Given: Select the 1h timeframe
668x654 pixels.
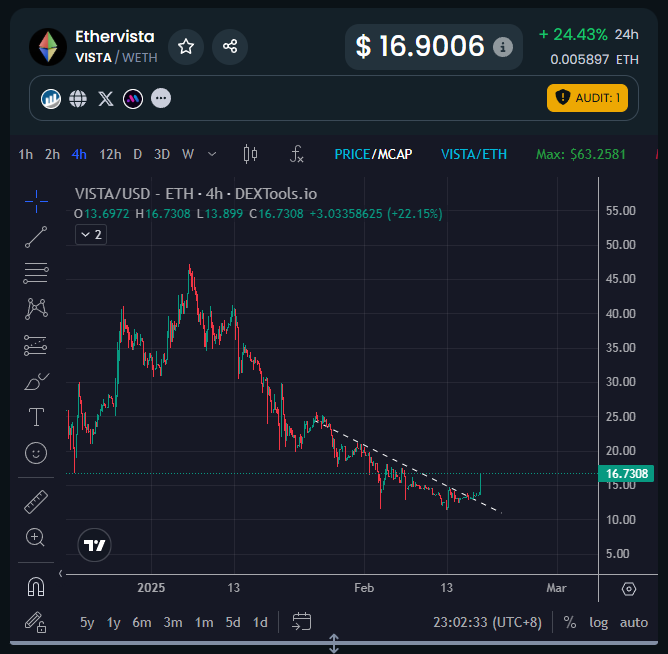Looking at the screenshot, I should pos(26,154).
